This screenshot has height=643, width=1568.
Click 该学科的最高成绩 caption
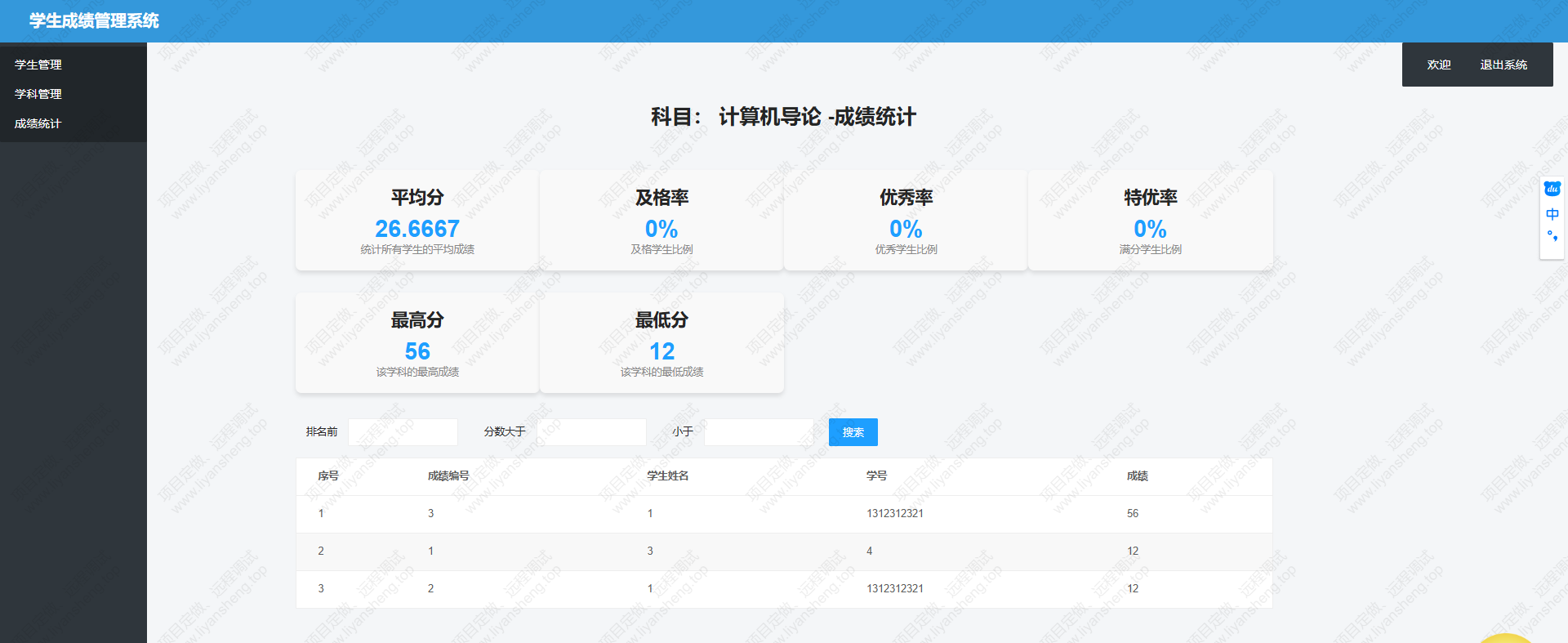417,372
